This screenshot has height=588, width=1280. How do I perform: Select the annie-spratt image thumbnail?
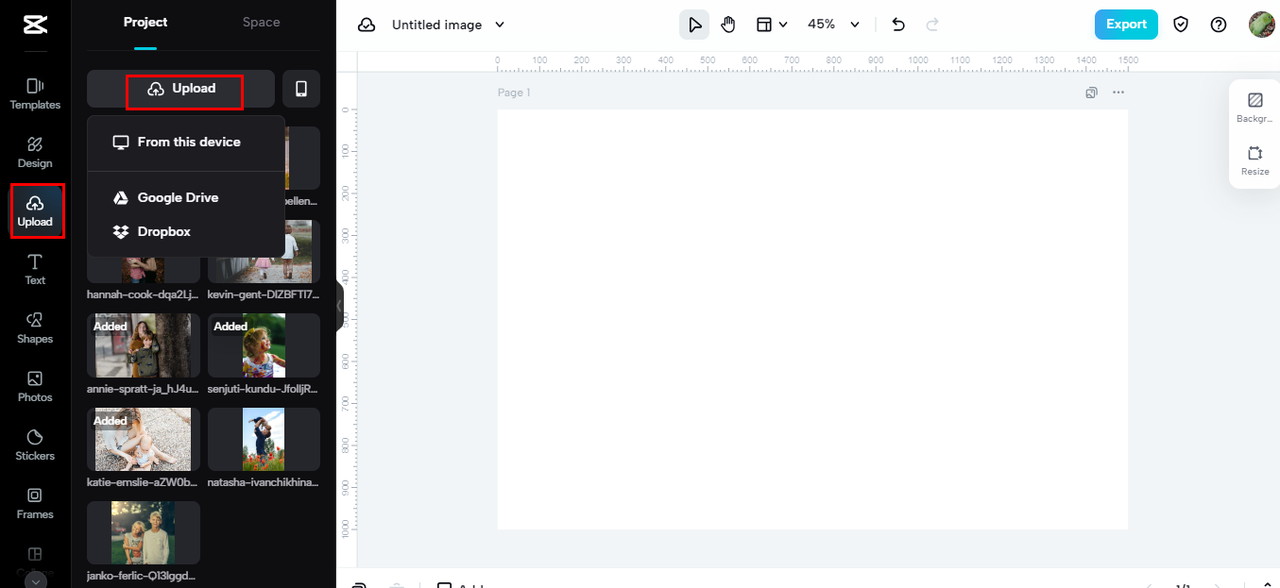[144, 345]
